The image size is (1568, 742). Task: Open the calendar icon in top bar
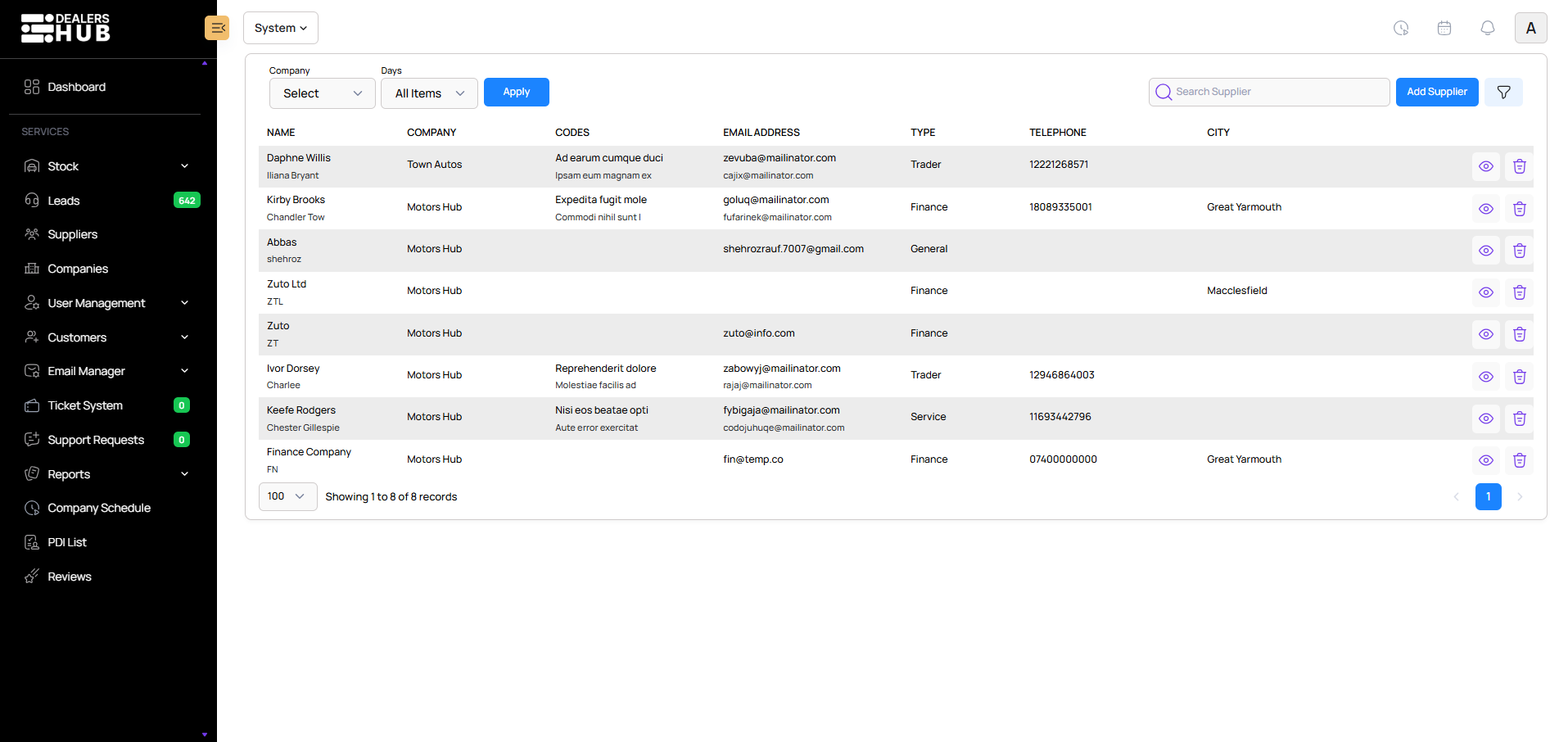point(1444,28)
